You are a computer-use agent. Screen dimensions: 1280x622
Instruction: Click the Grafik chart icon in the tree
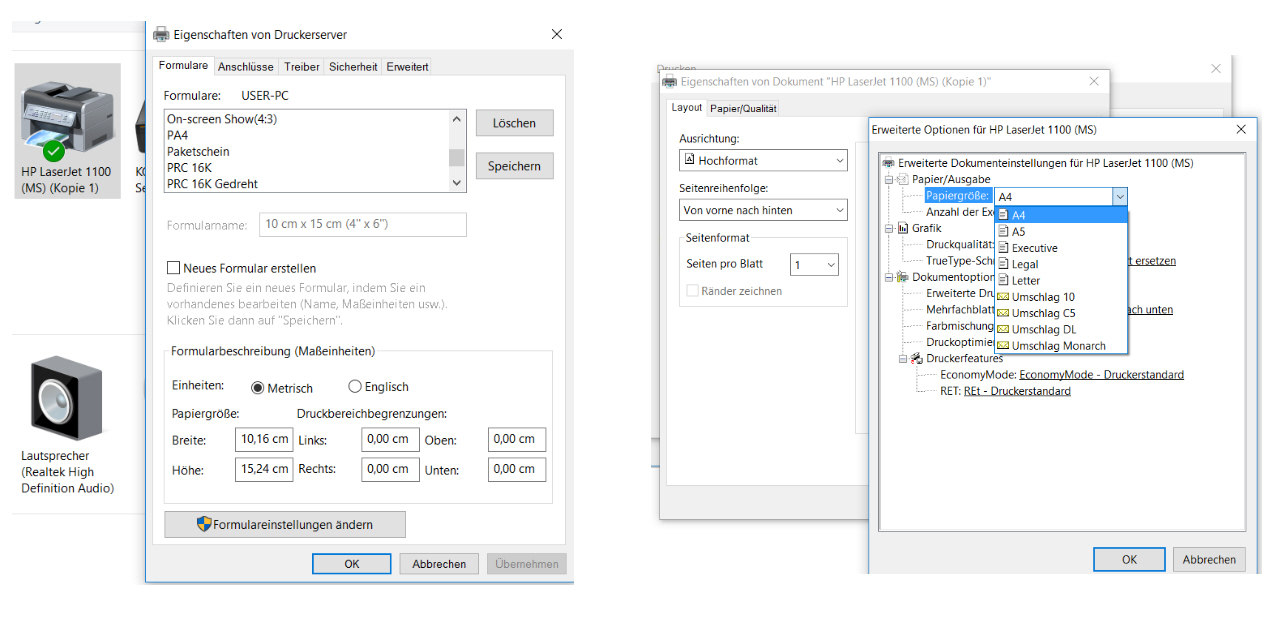pyautogui.click(x=903, y=228)
